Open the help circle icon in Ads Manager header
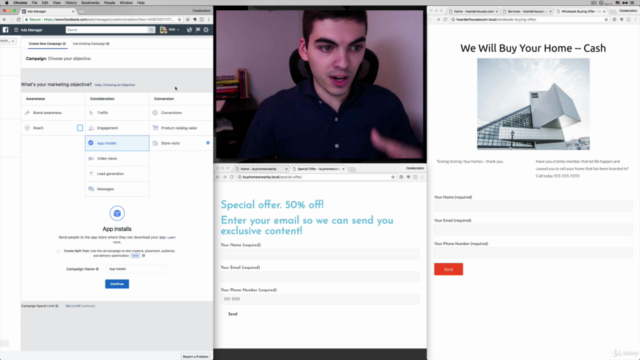This screenshot has height=360, width=640. click(x=206, y=30)
